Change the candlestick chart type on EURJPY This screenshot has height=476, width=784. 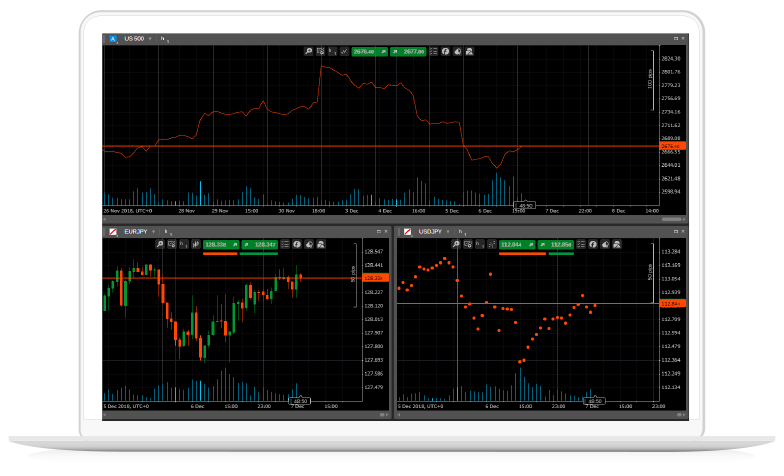pyautogui.click(x=196, y=244)
